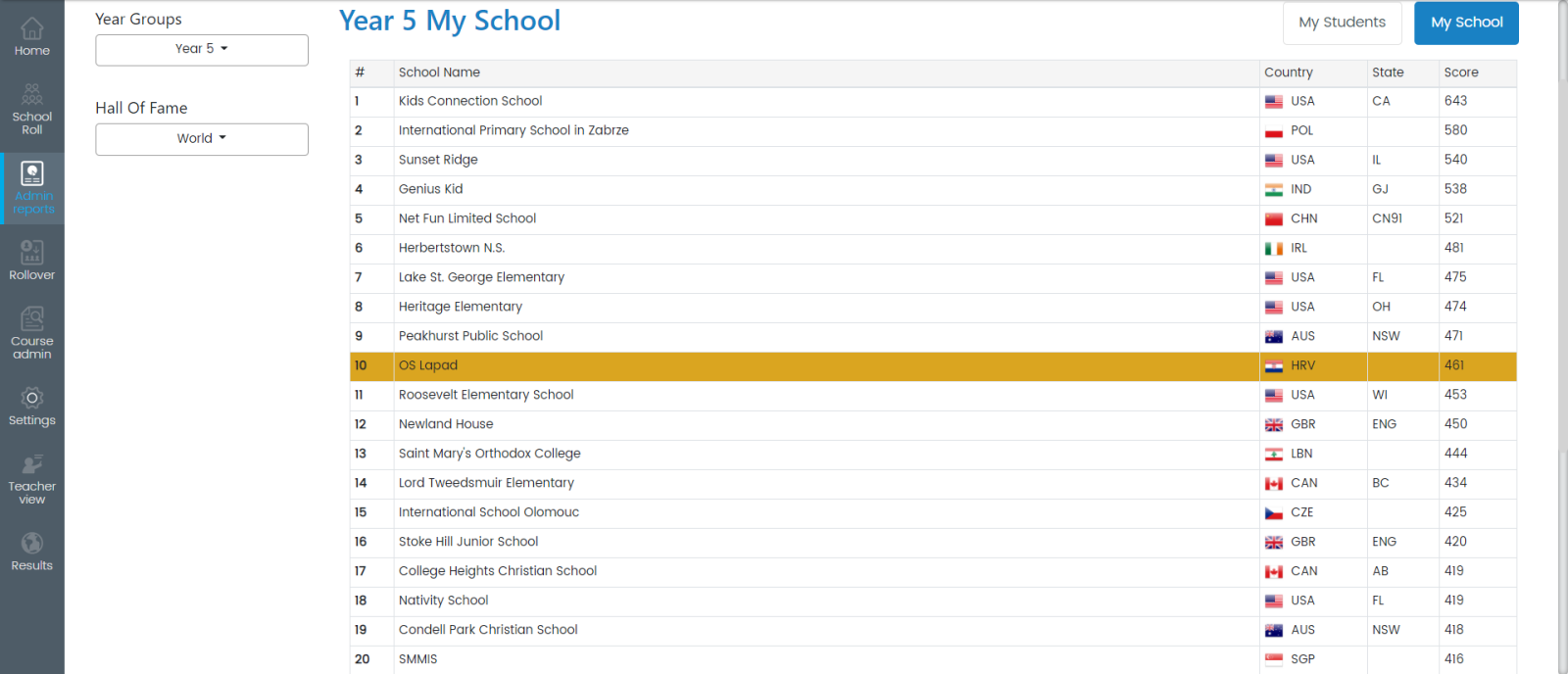This screenshot has height=674, width=1568.
Task: Click Poland flag in row 2
Action: pos(1274,131)
